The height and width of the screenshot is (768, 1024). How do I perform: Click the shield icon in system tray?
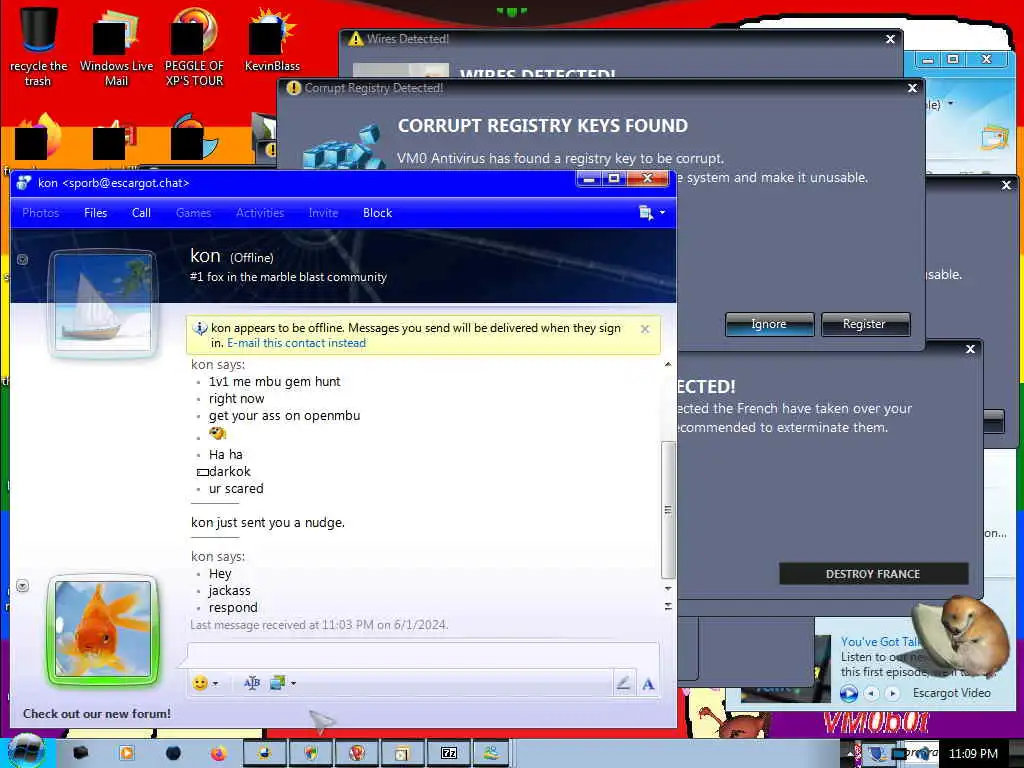pyautogui.click(x=875, y=754)
